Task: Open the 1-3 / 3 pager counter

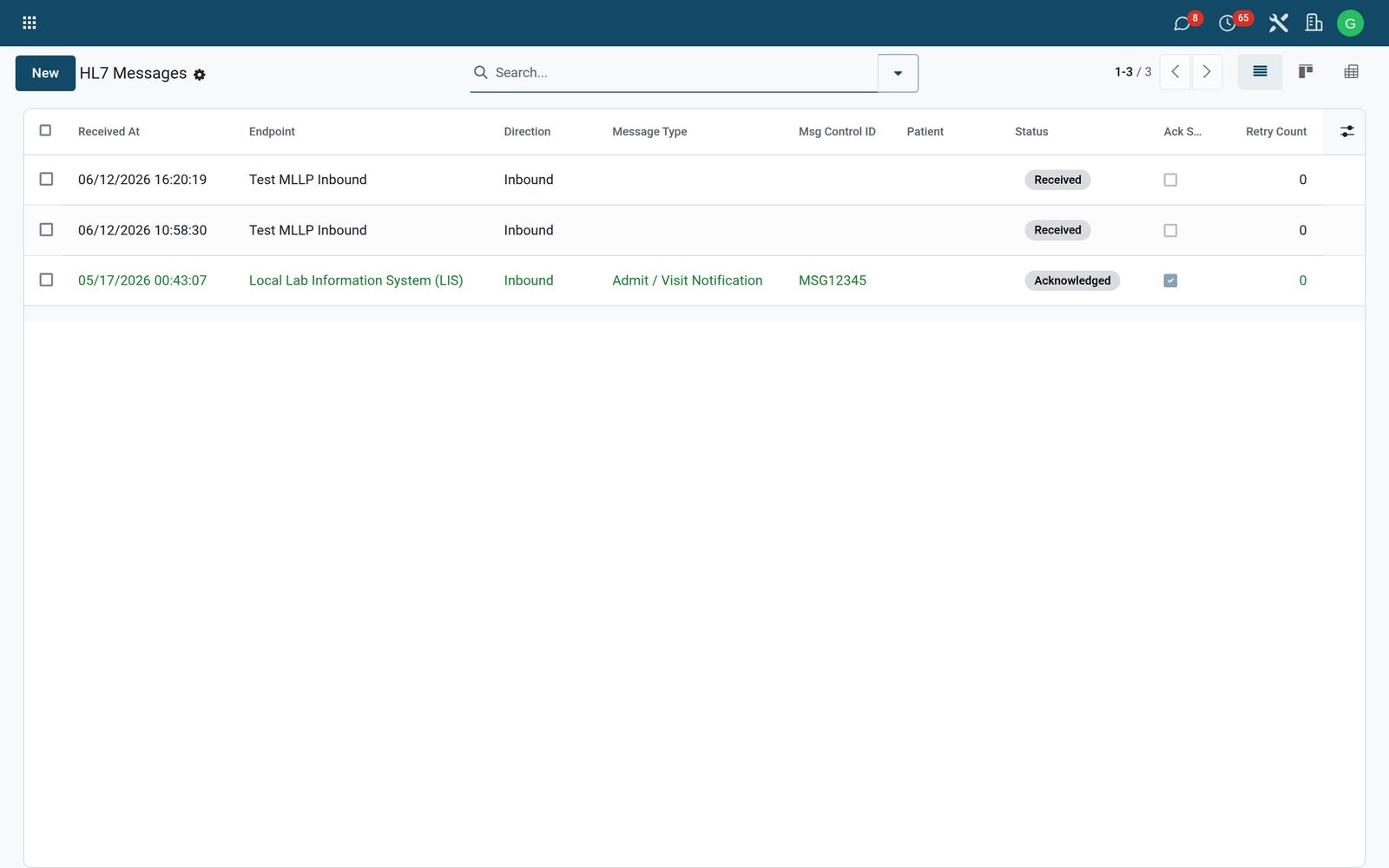Action: point(1133,72)
